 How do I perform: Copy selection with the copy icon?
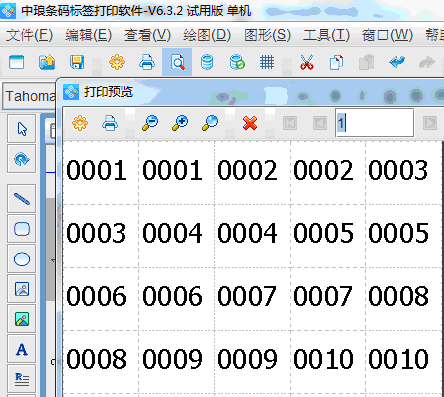[336, 62]
